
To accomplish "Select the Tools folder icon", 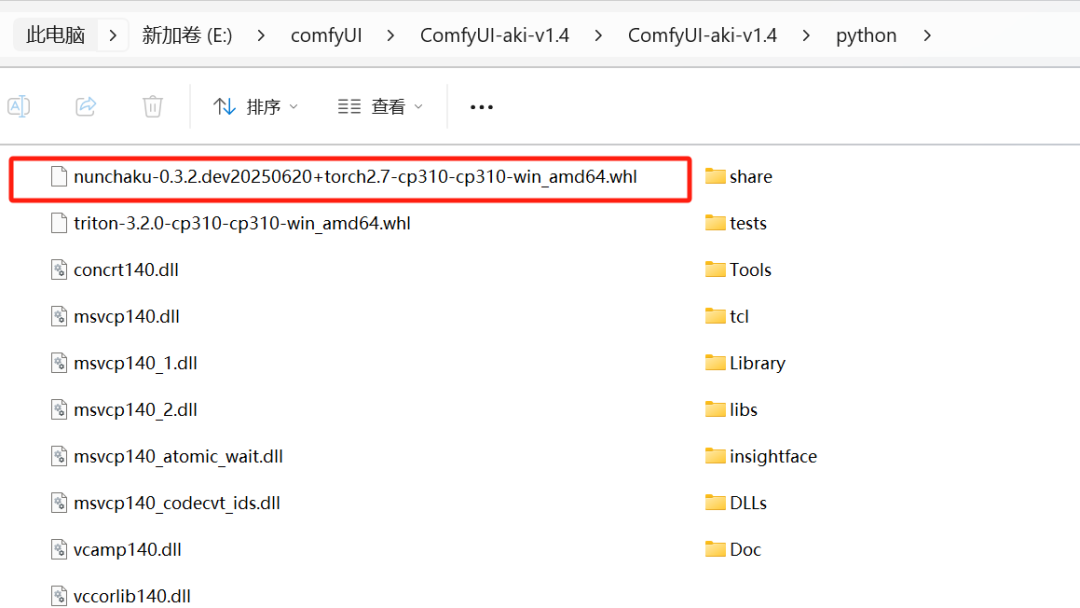I will [x=715, y=270].
